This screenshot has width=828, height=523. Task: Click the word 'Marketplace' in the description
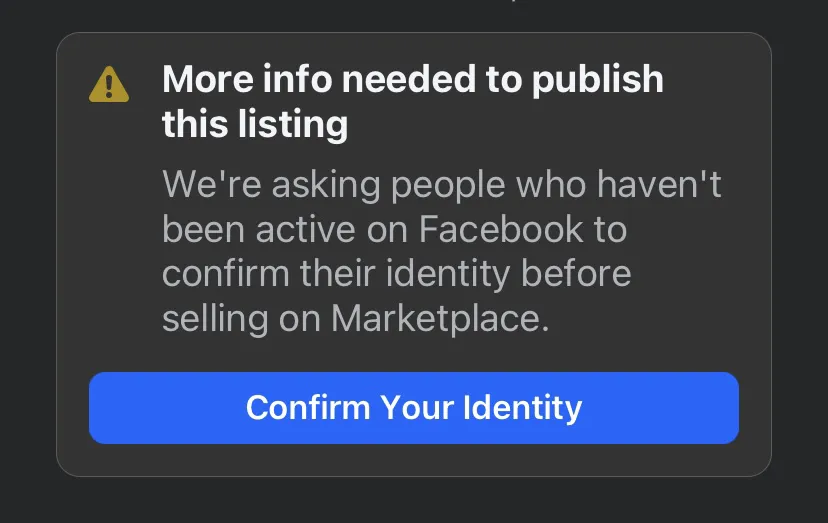pyautogui.click(x=437, y=319)
